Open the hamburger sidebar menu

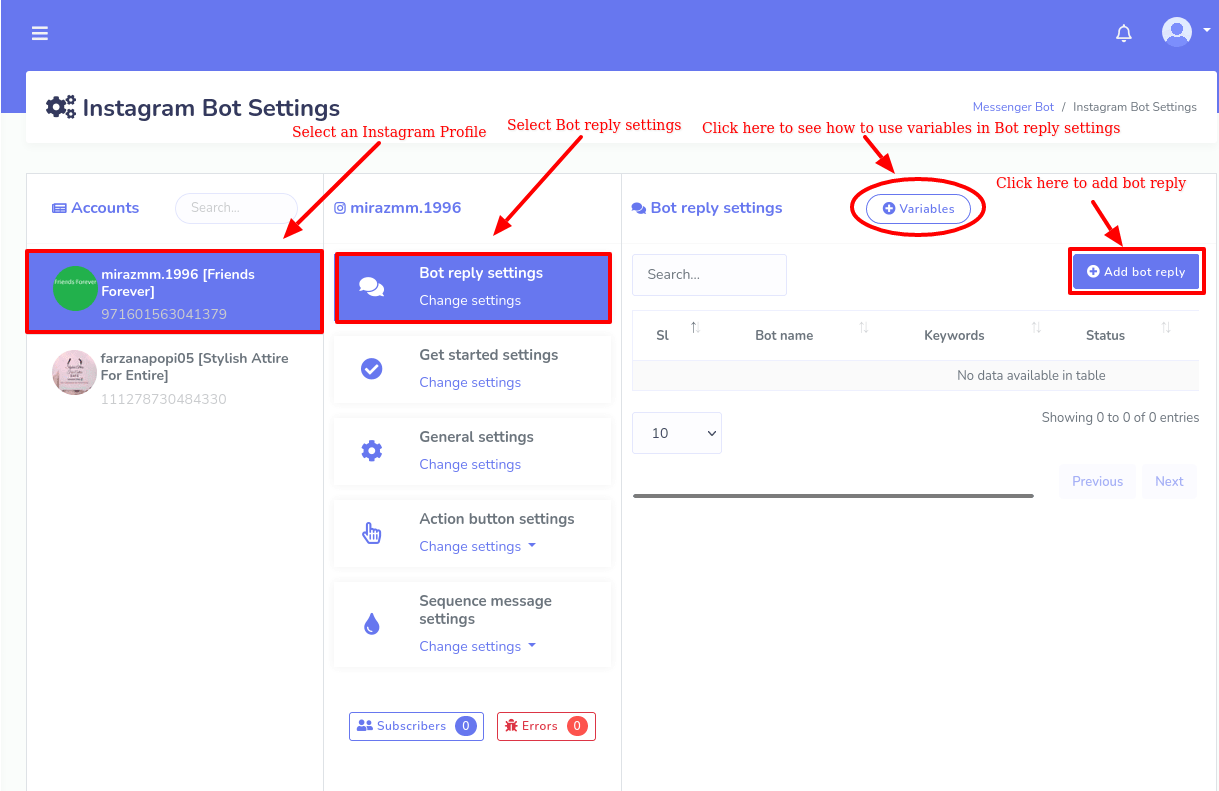[40, 33]
